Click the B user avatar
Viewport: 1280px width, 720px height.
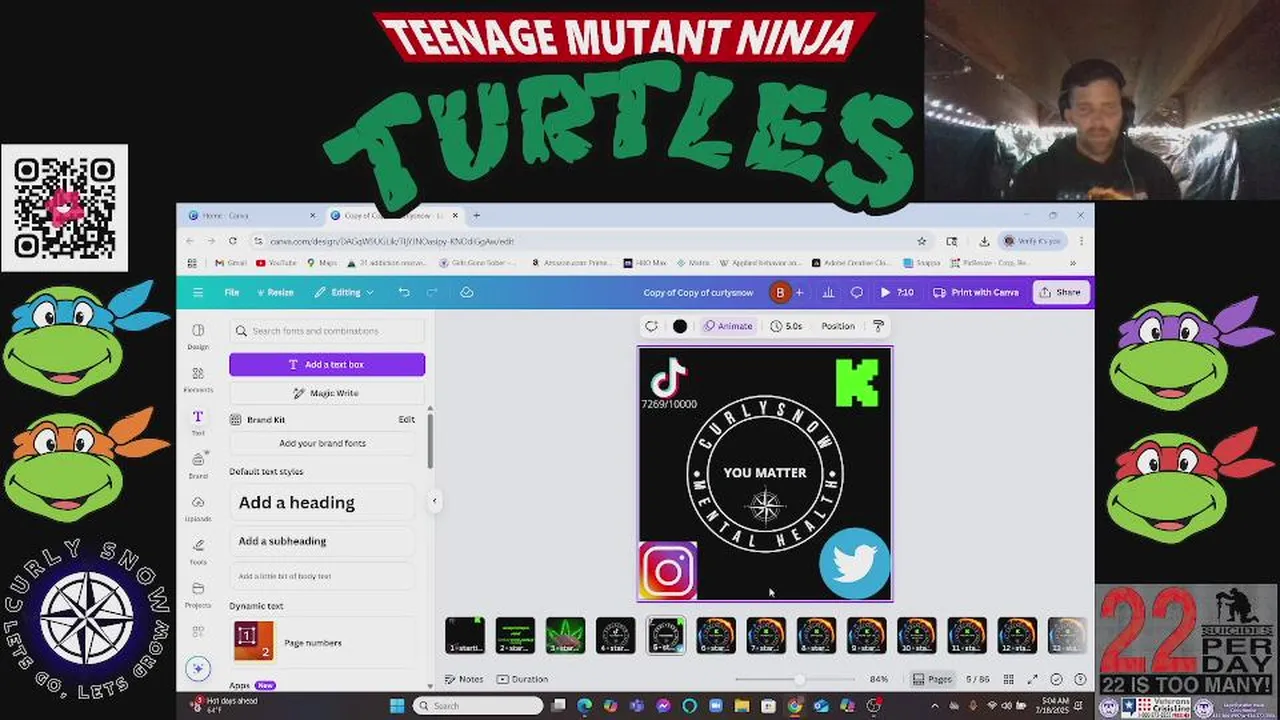(780, 292)
